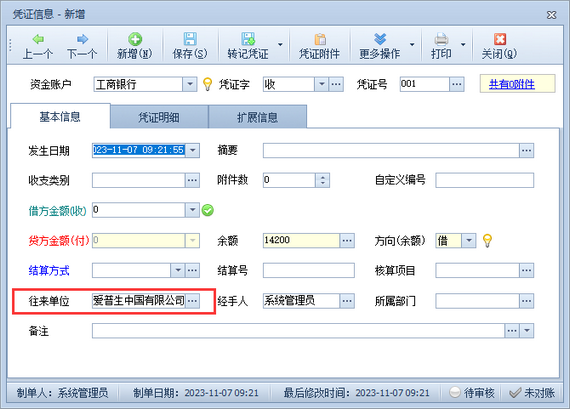Save the voucher with 保存 icon
Image resolution: width=570 pixels, height=409 pixels.
[190, 39]
